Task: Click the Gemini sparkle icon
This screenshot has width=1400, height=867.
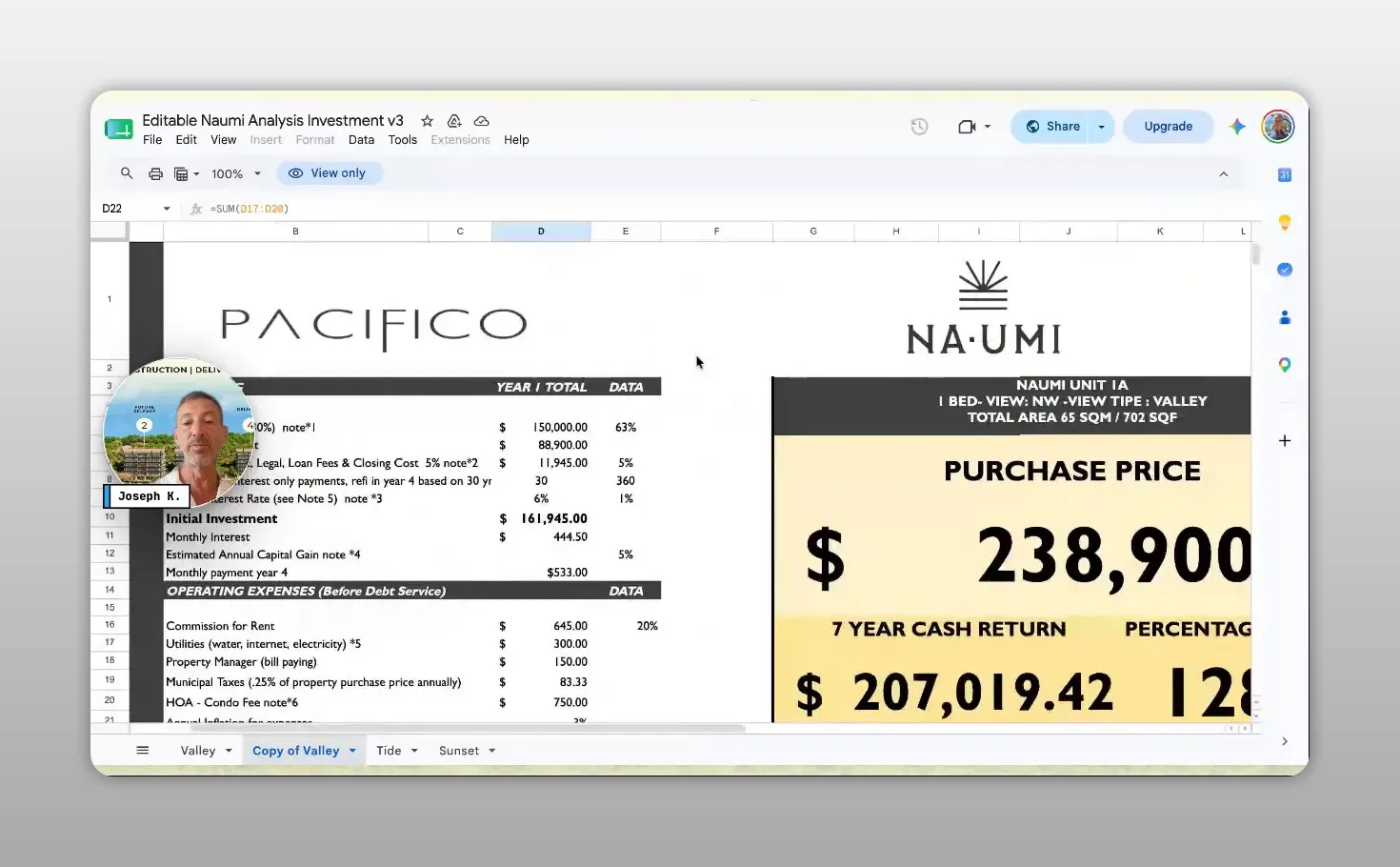Action: click(1236, 127)
